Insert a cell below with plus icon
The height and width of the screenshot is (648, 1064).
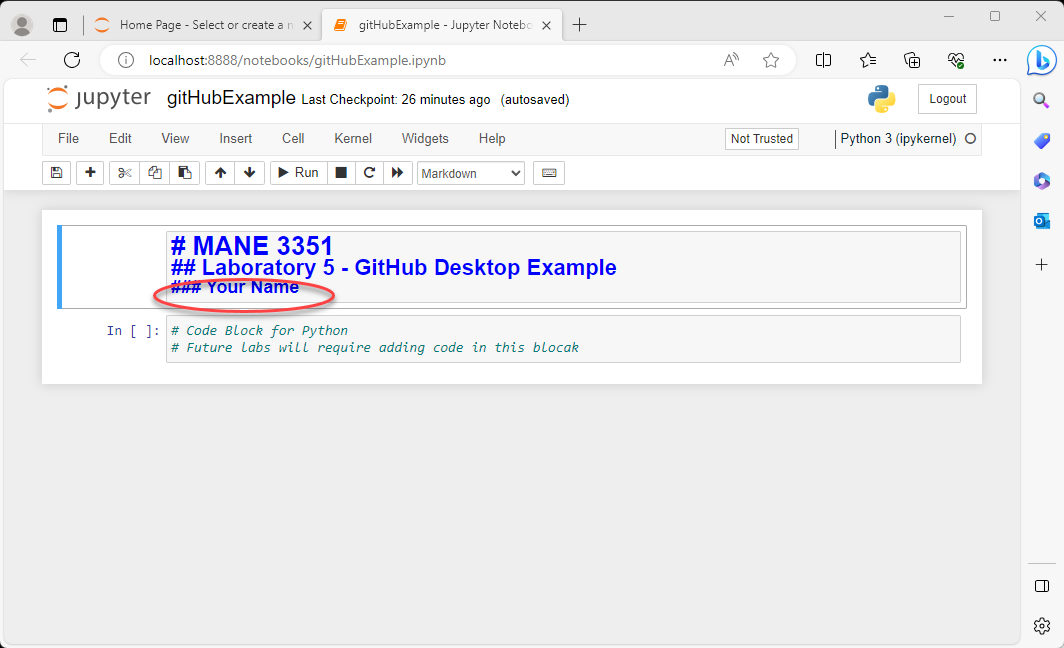point(90,173)
